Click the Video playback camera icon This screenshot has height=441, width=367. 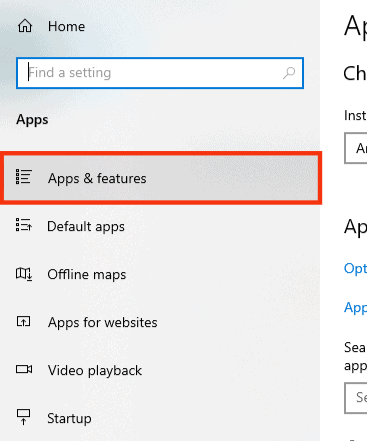[24, 369]
